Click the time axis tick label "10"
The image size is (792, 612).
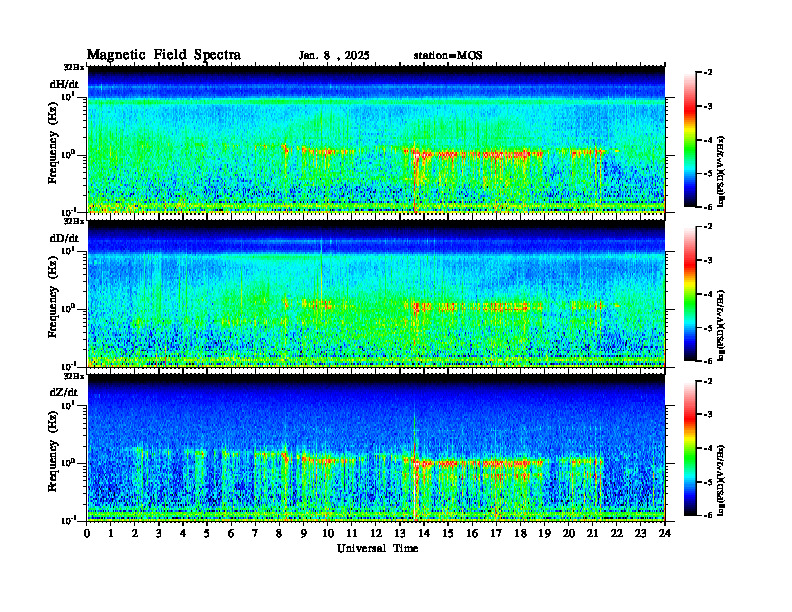tap(328, 534)
